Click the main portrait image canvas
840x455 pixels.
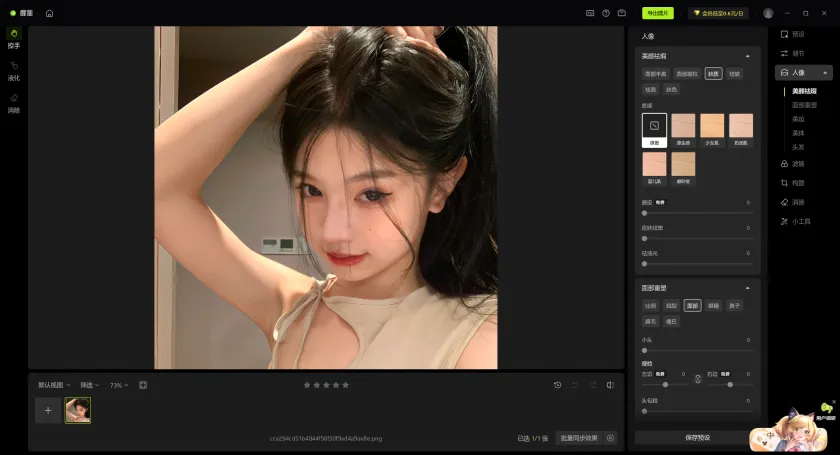326,197
